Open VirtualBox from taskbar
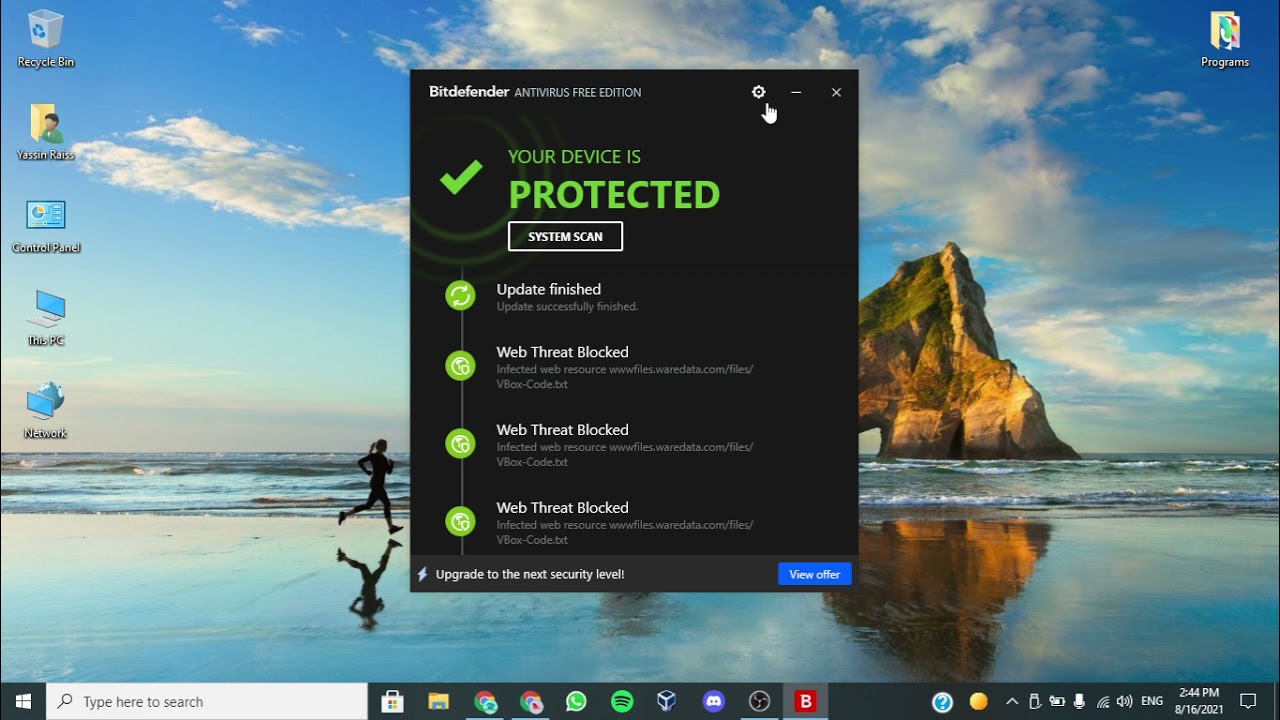The height and width of the screenshot is (720, 1280). click(x=667, y=702)
